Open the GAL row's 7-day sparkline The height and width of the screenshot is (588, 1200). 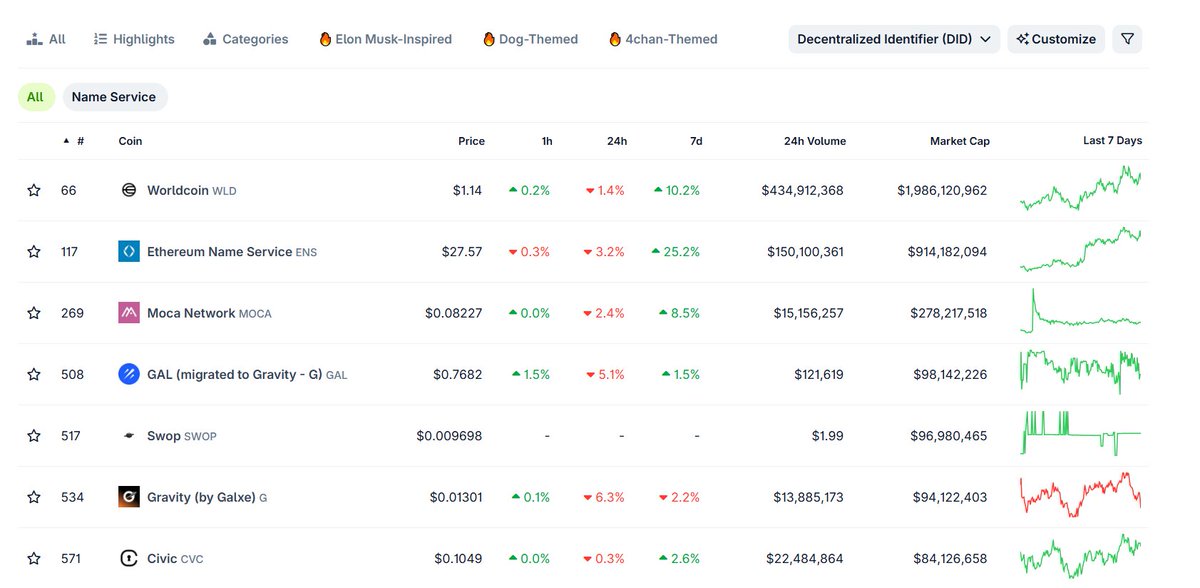pyautogui.click(x=1080, y=371)
